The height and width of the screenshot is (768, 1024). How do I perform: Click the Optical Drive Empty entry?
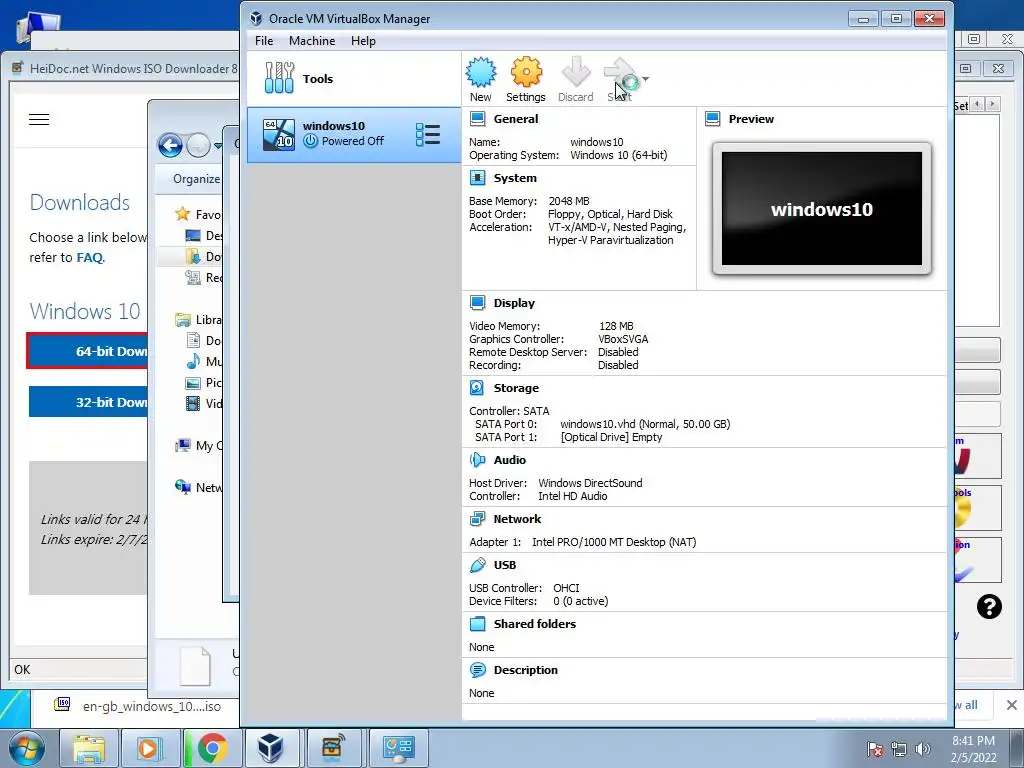(611, 437)
